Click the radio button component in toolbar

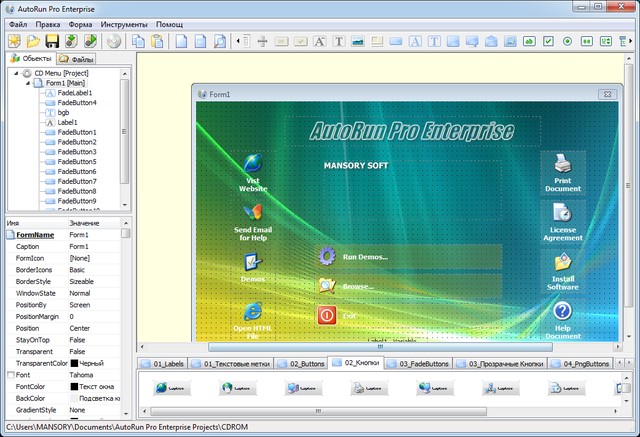click(568, 41)
